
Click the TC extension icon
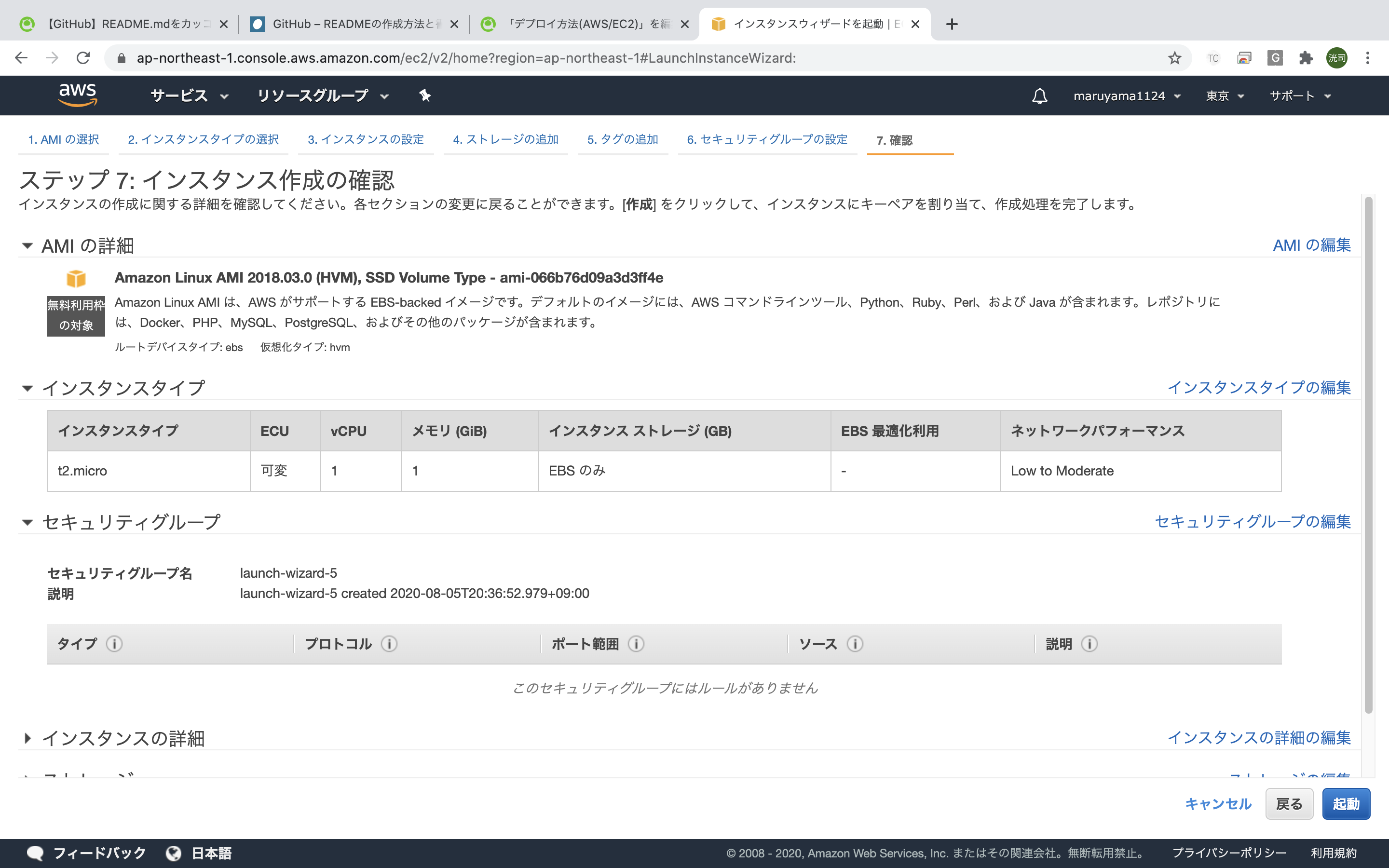click(1213, 58)
